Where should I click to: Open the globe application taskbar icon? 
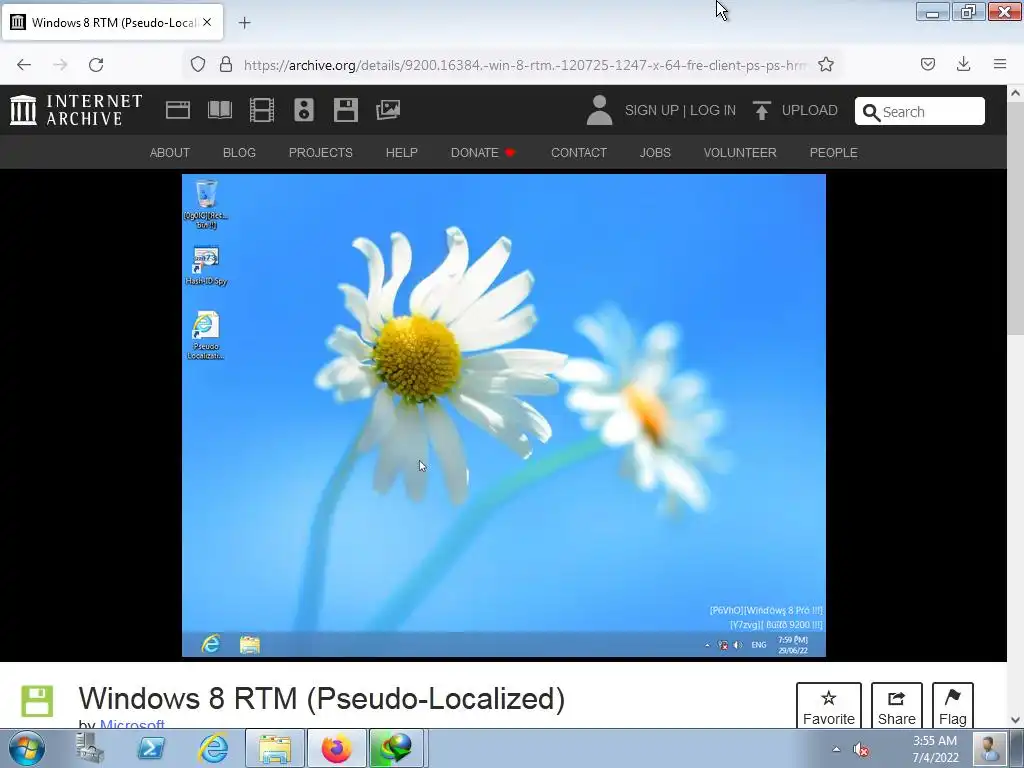pos(396,748)
